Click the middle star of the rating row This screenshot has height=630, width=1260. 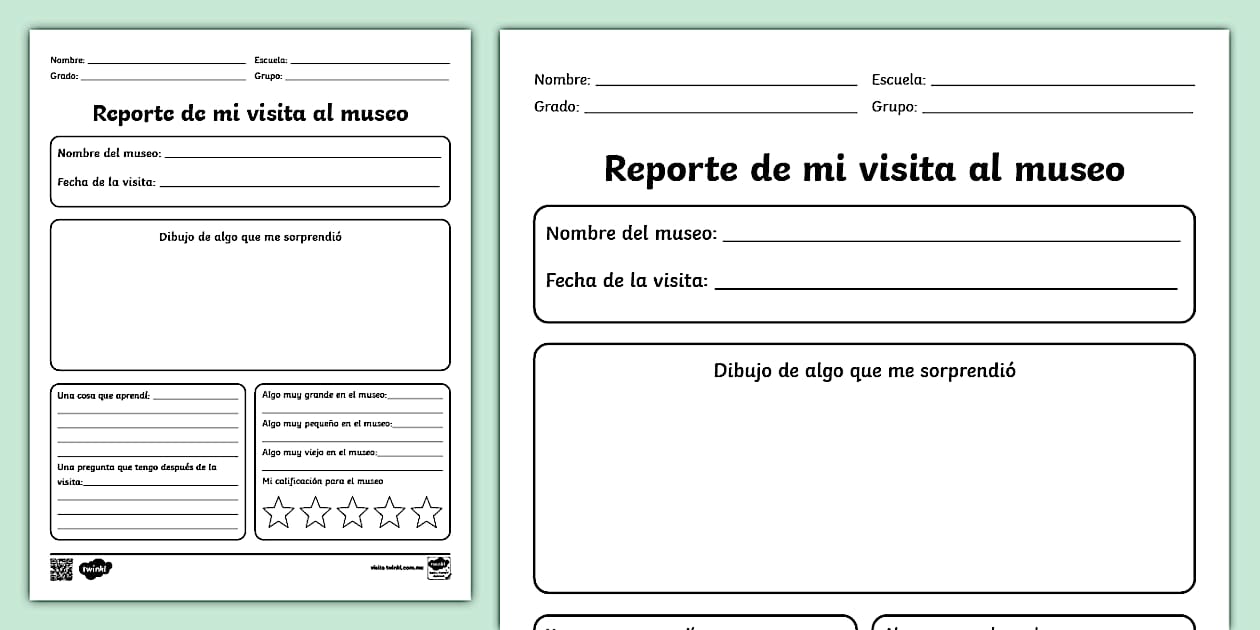point(352,512)
